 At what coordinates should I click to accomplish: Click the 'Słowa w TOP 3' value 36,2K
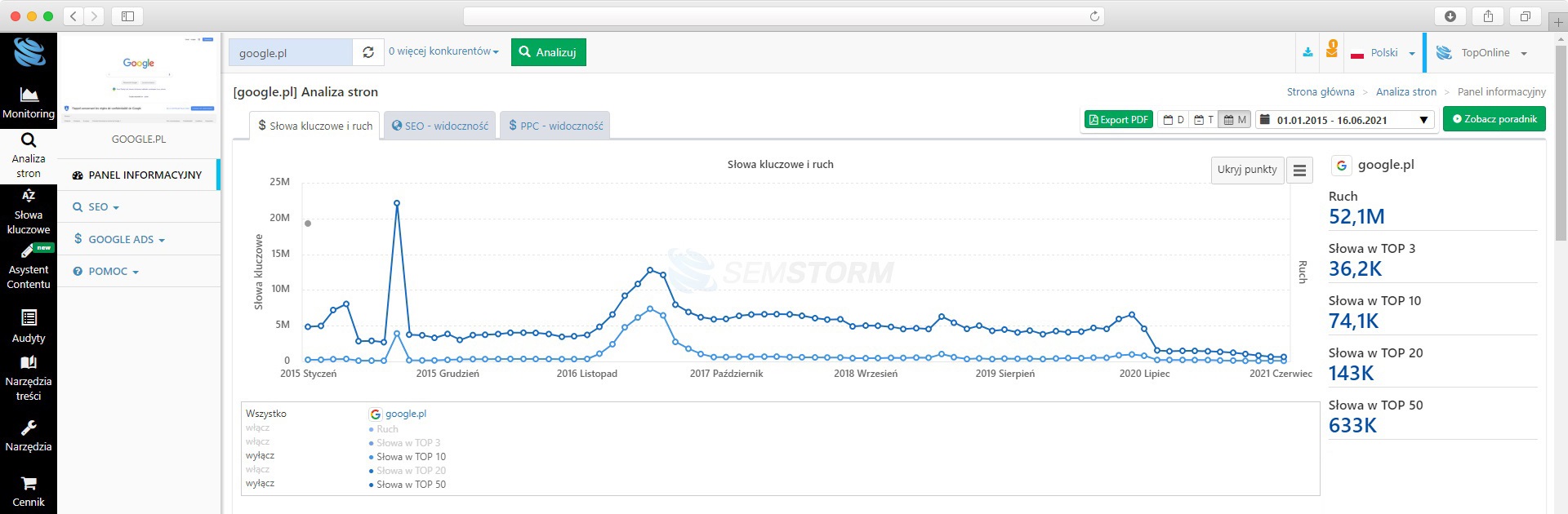(1355, 269)
